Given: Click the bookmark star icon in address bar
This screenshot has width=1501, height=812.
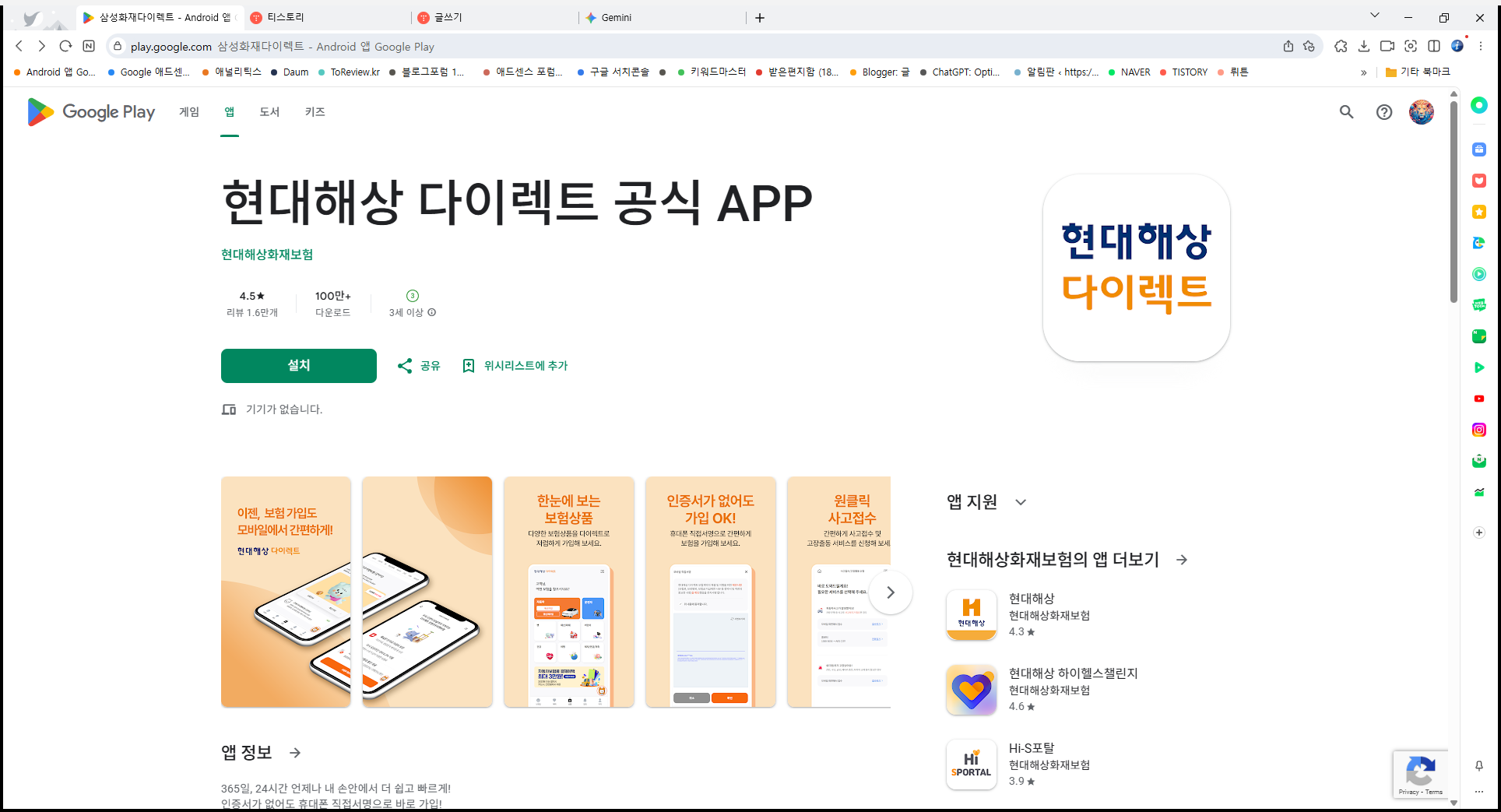Looking at the screenshot, I should (1309, 46).
